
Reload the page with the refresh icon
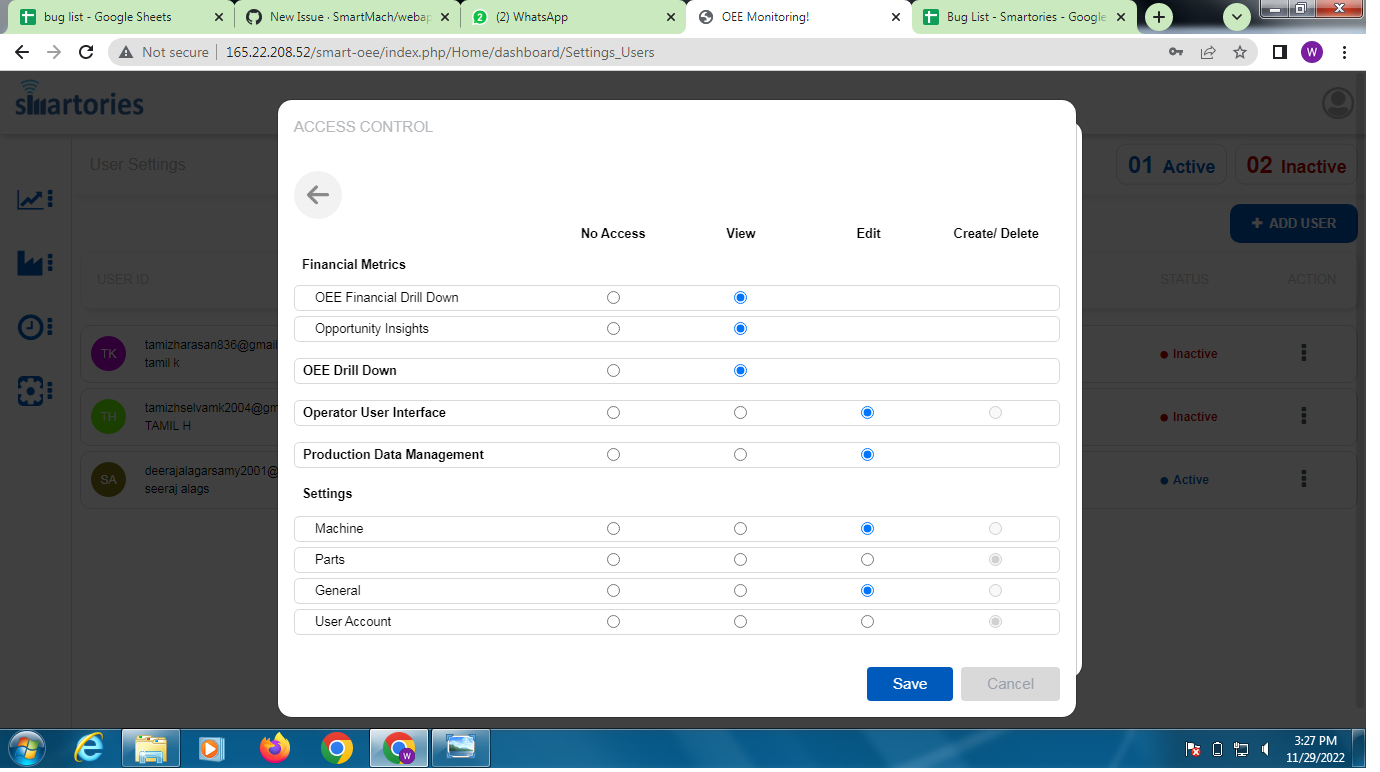84,52
